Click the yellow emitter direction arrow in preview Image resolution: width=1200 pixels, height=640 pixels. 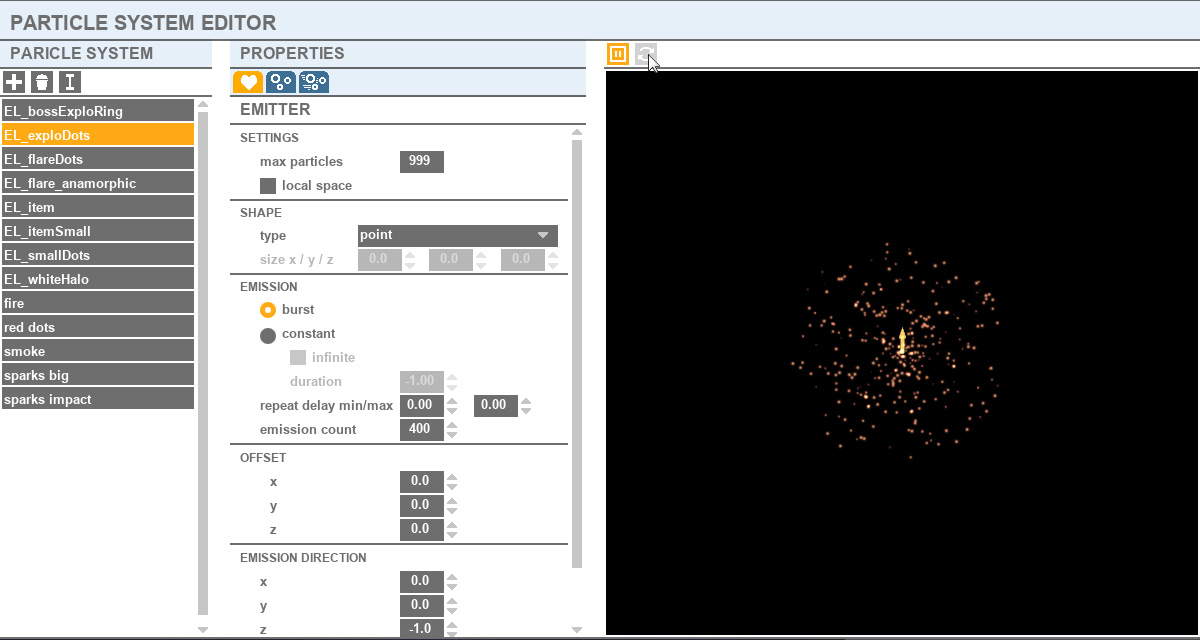(902, 341)
